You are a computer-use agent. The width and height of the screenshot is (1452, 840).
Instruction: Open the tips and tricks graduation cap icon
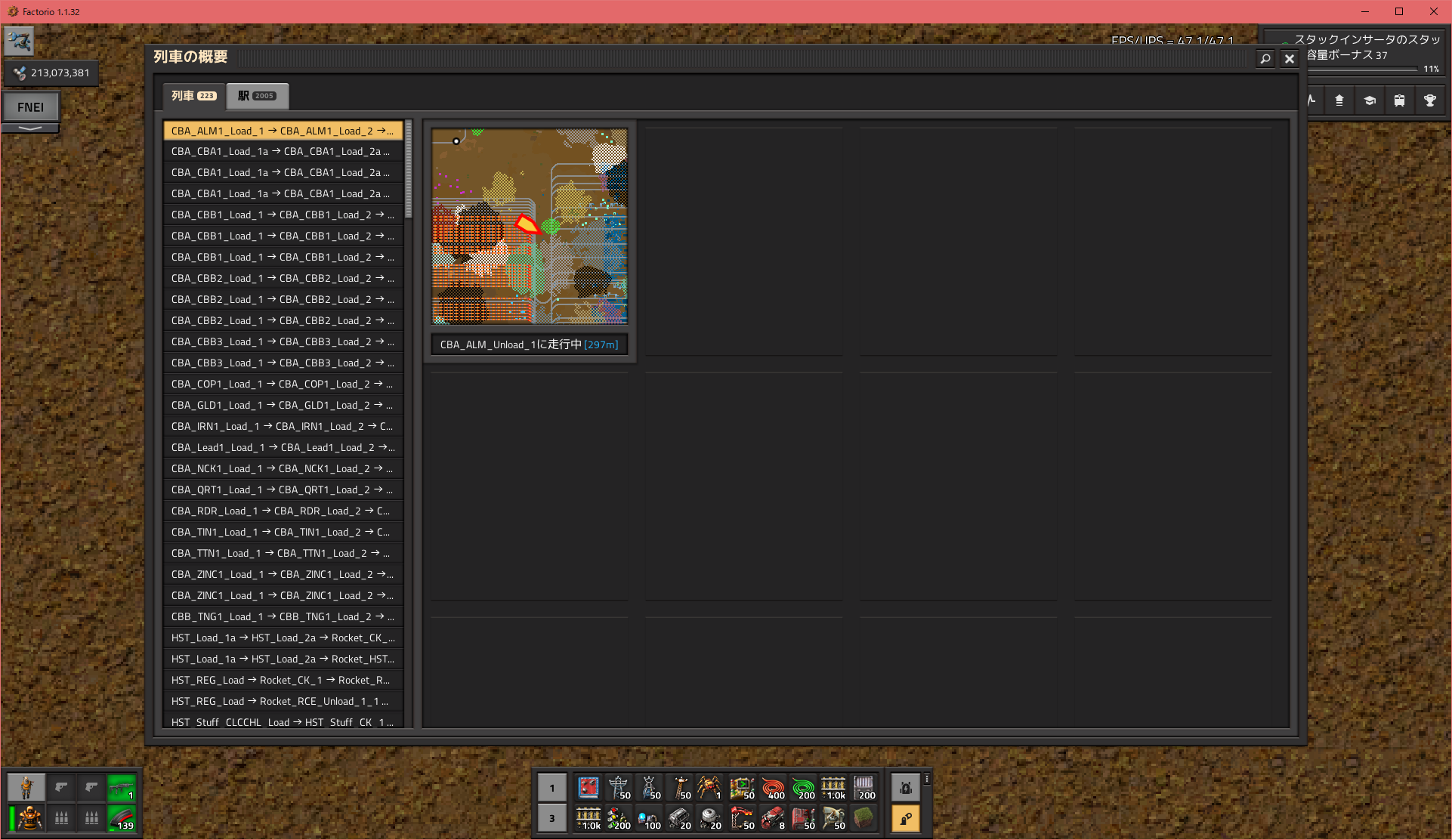(1370, 100)
